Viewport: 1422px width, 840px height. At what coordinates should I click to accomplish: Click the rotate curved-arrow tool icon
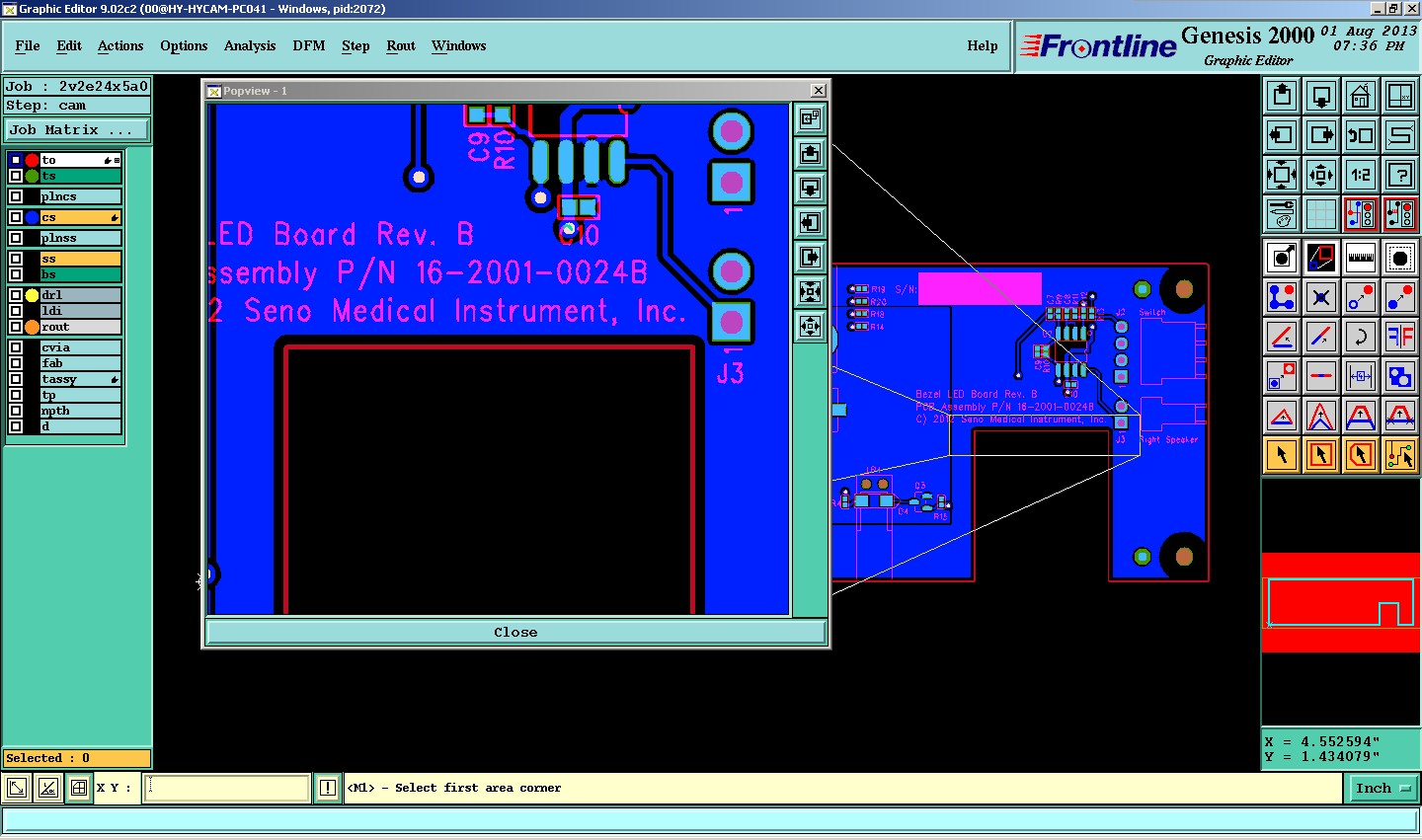click(x=1361, y=337)
